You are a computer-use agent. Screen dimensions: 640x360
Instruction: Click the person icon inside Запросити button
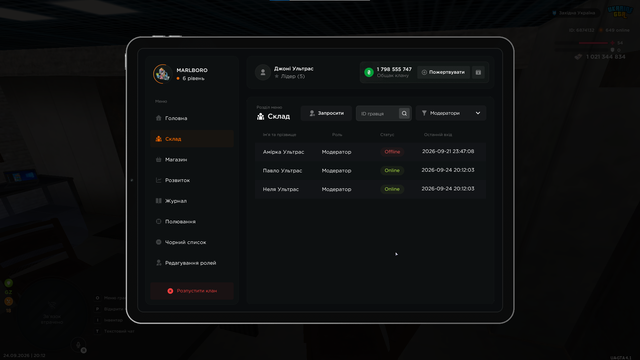tap(312, 113)
